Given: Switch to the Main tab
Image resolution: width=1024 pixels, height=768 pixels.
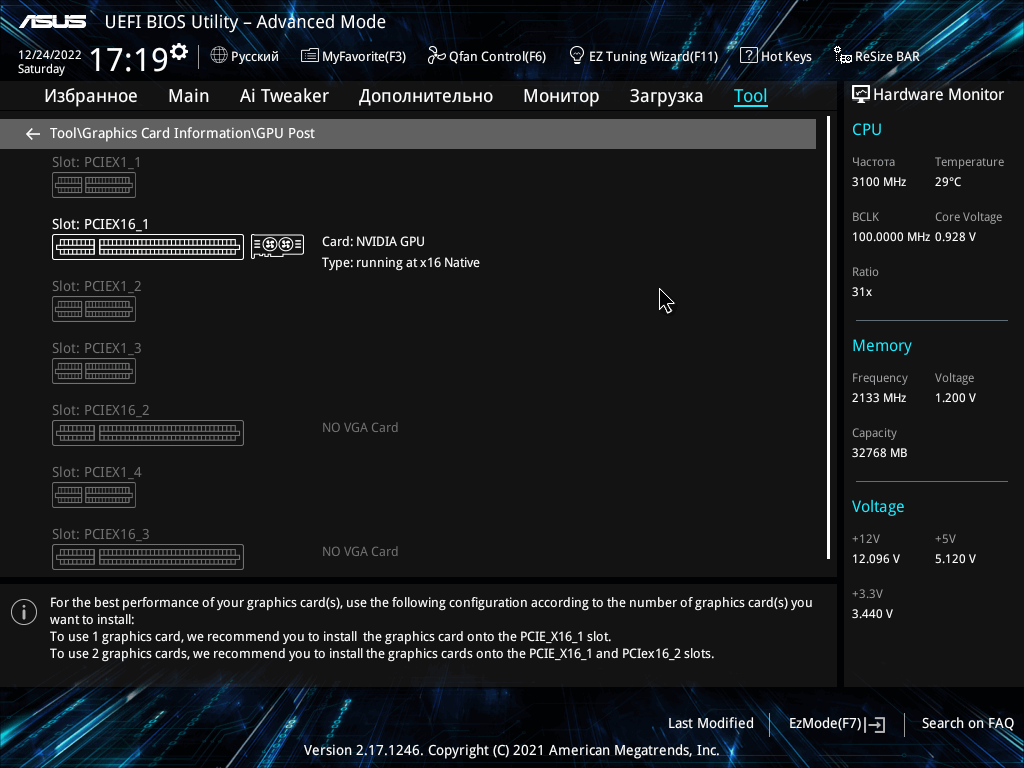Looking at the screenshot, I should (x=189, y=96).
